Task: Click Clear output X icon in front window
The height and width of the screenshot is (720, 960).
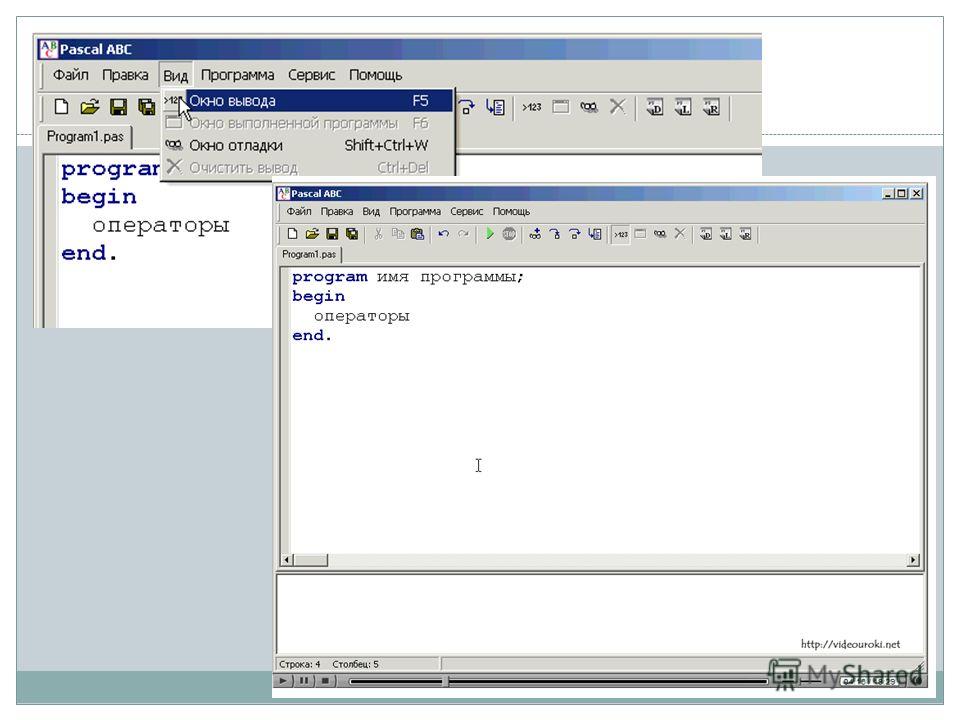Action: (x=680, y=234)
